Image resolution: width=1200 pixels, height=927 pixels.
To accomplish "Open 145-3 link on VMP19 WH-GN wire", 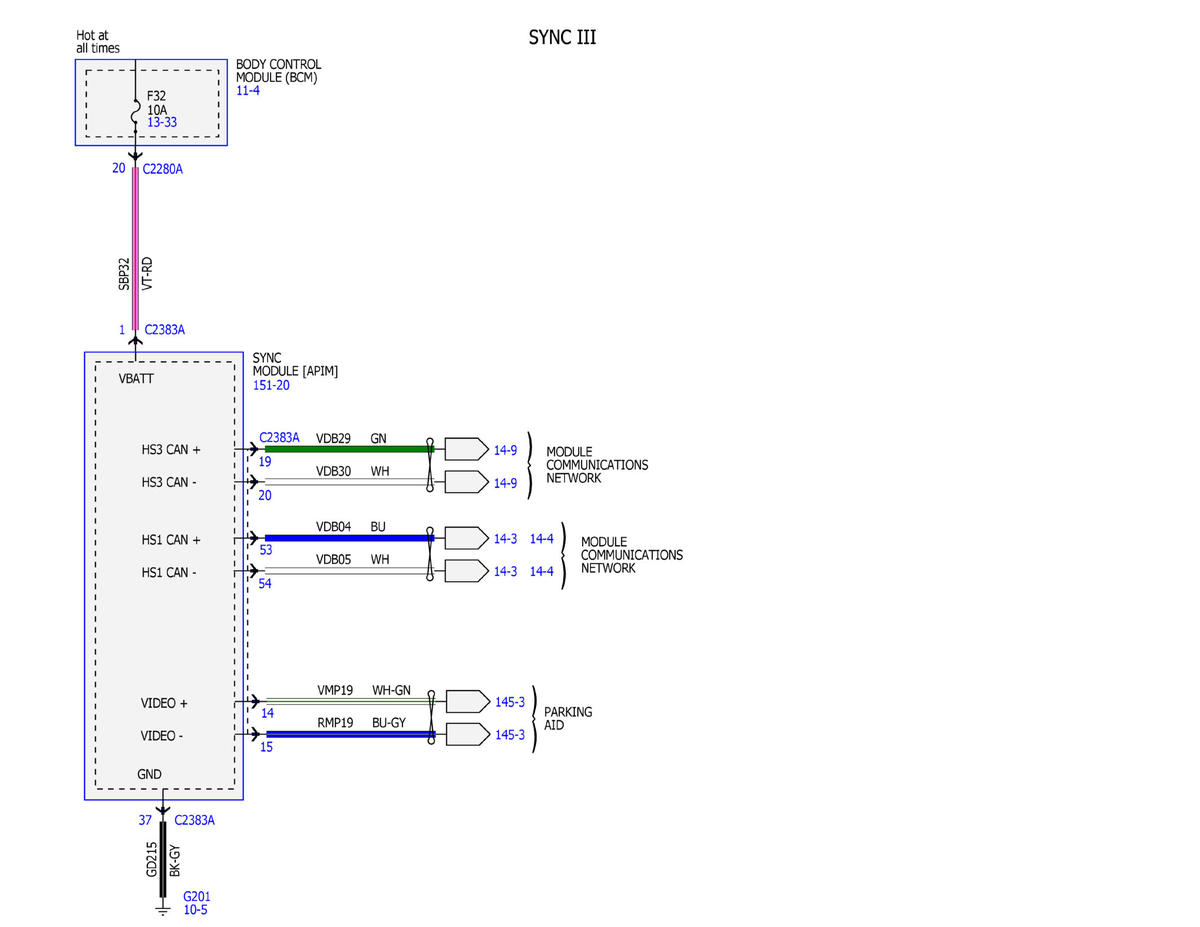I will coord(509,702).
